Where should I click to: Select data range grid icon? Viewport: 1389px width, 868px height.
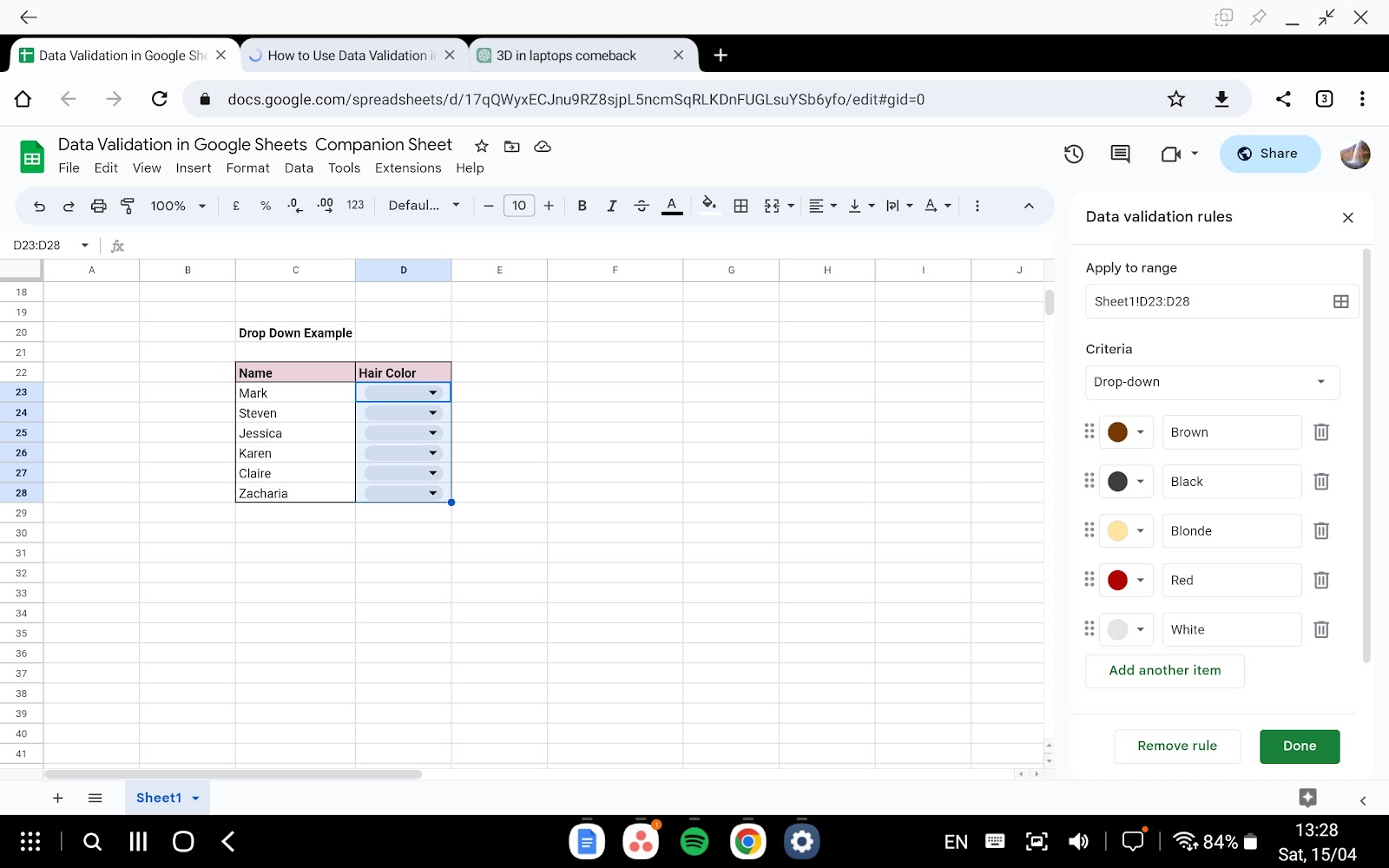(x=1340, y=301)
